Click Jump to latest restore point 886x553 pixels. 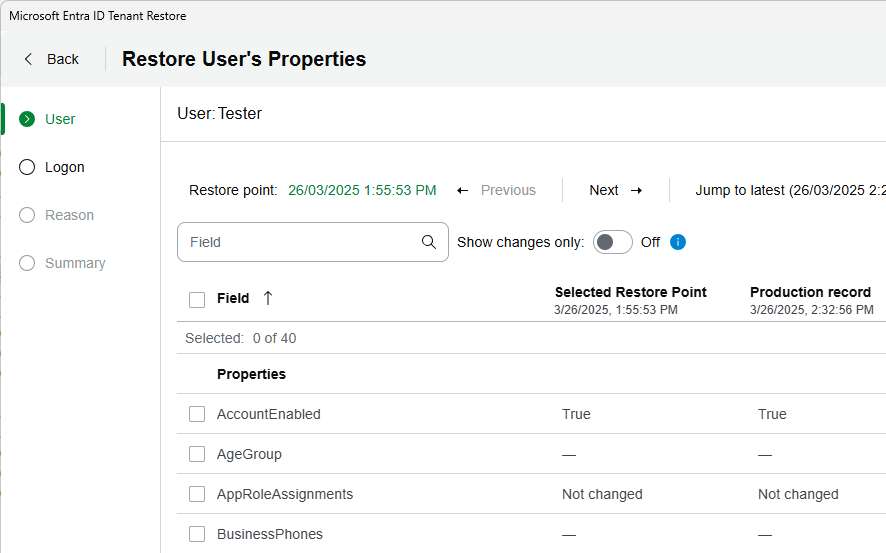(790, 190)
